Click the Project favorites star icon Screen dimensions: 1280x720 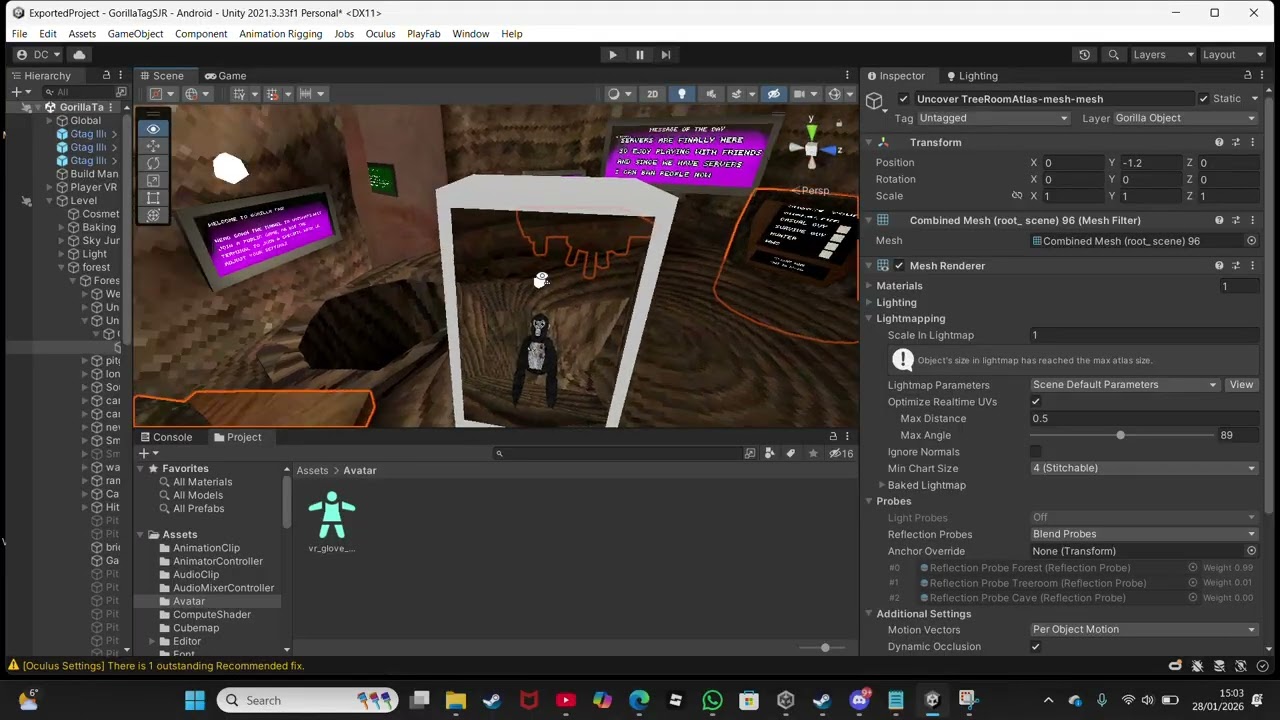[812, 453]
